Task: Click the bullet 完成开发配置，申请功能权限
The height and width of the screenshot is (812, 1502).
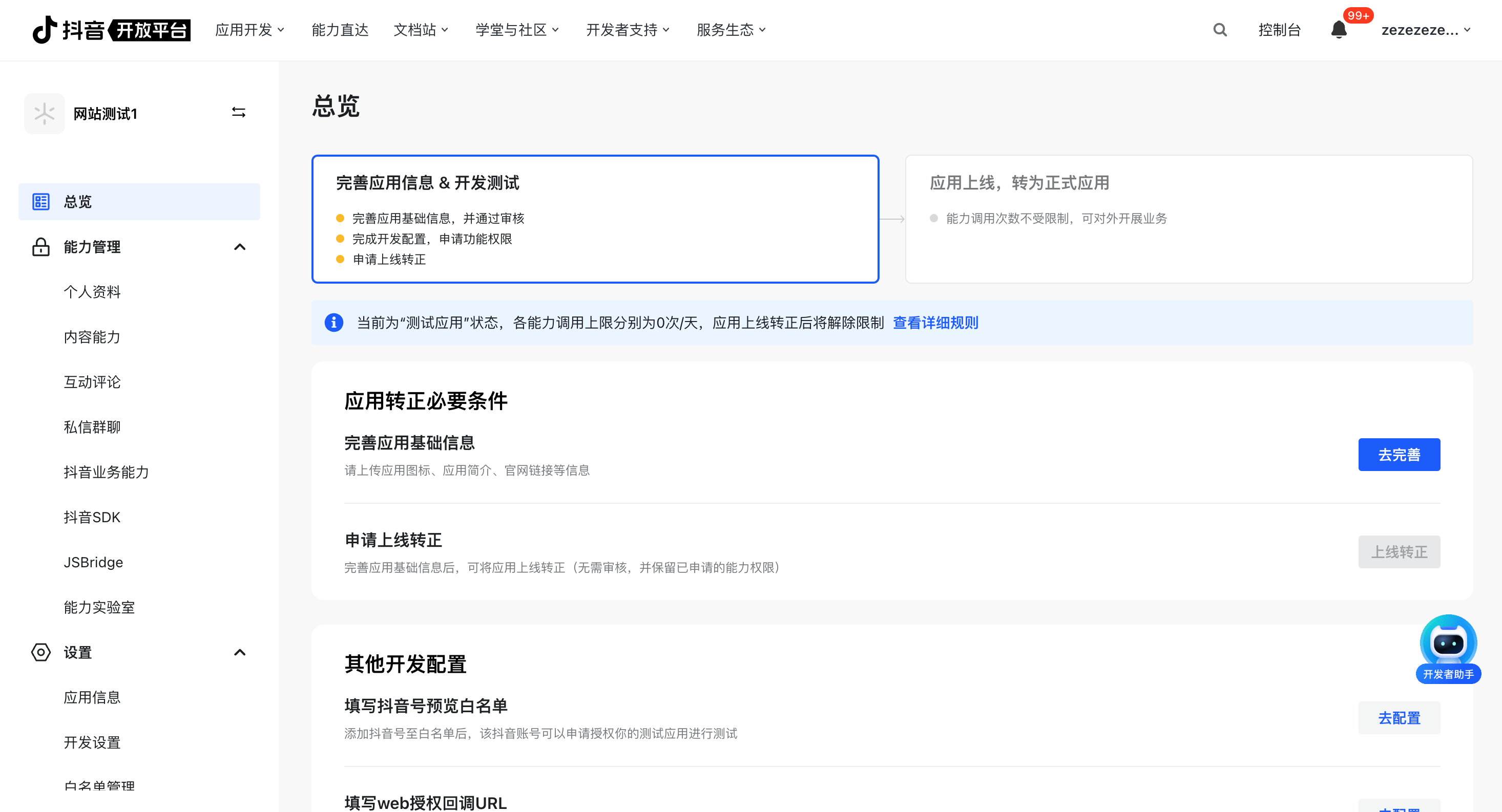Action: [x=432, y=239]
